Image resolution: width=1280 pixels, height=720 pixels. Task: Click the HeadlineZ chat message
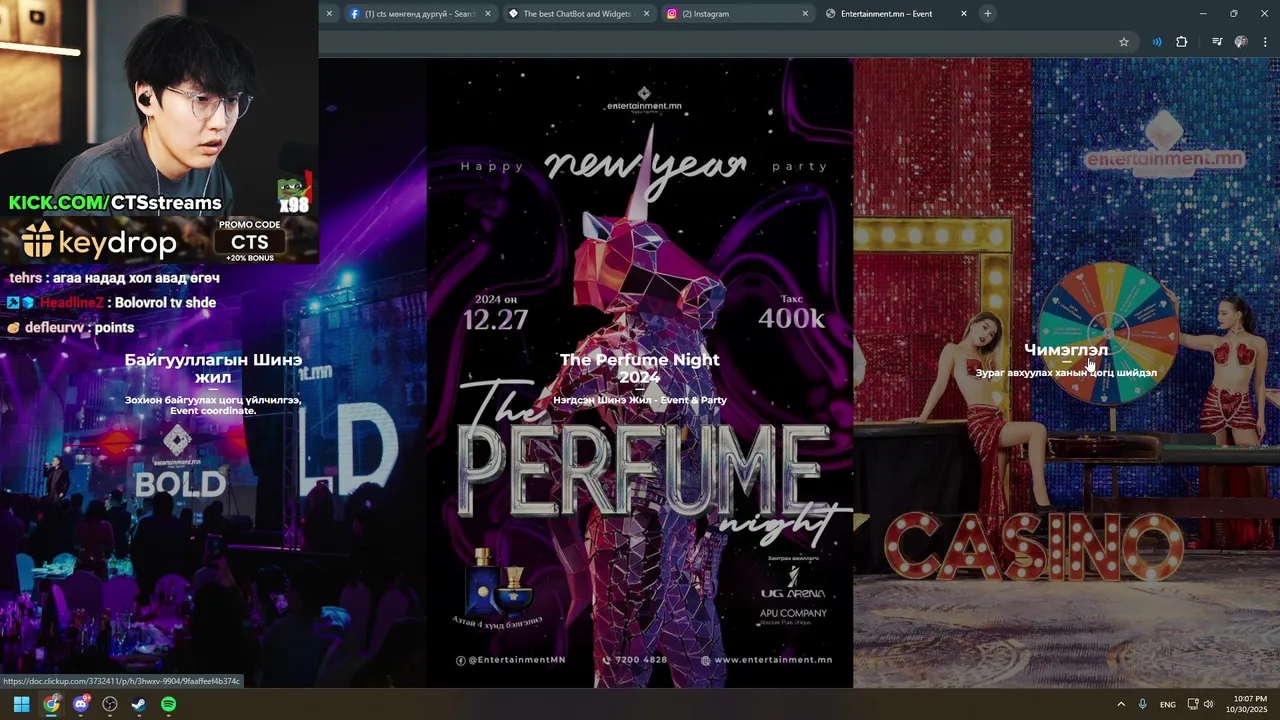click(111, 303)
